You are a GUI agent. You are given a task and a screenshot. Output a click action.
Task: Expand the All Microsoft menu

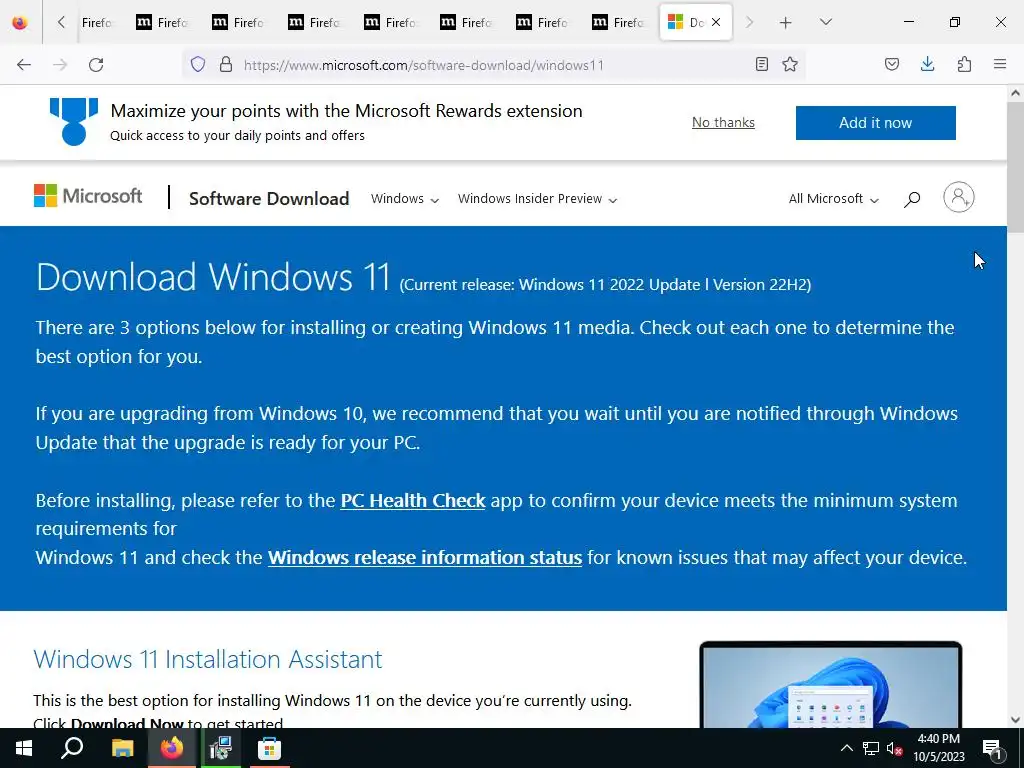click(833, 199)
